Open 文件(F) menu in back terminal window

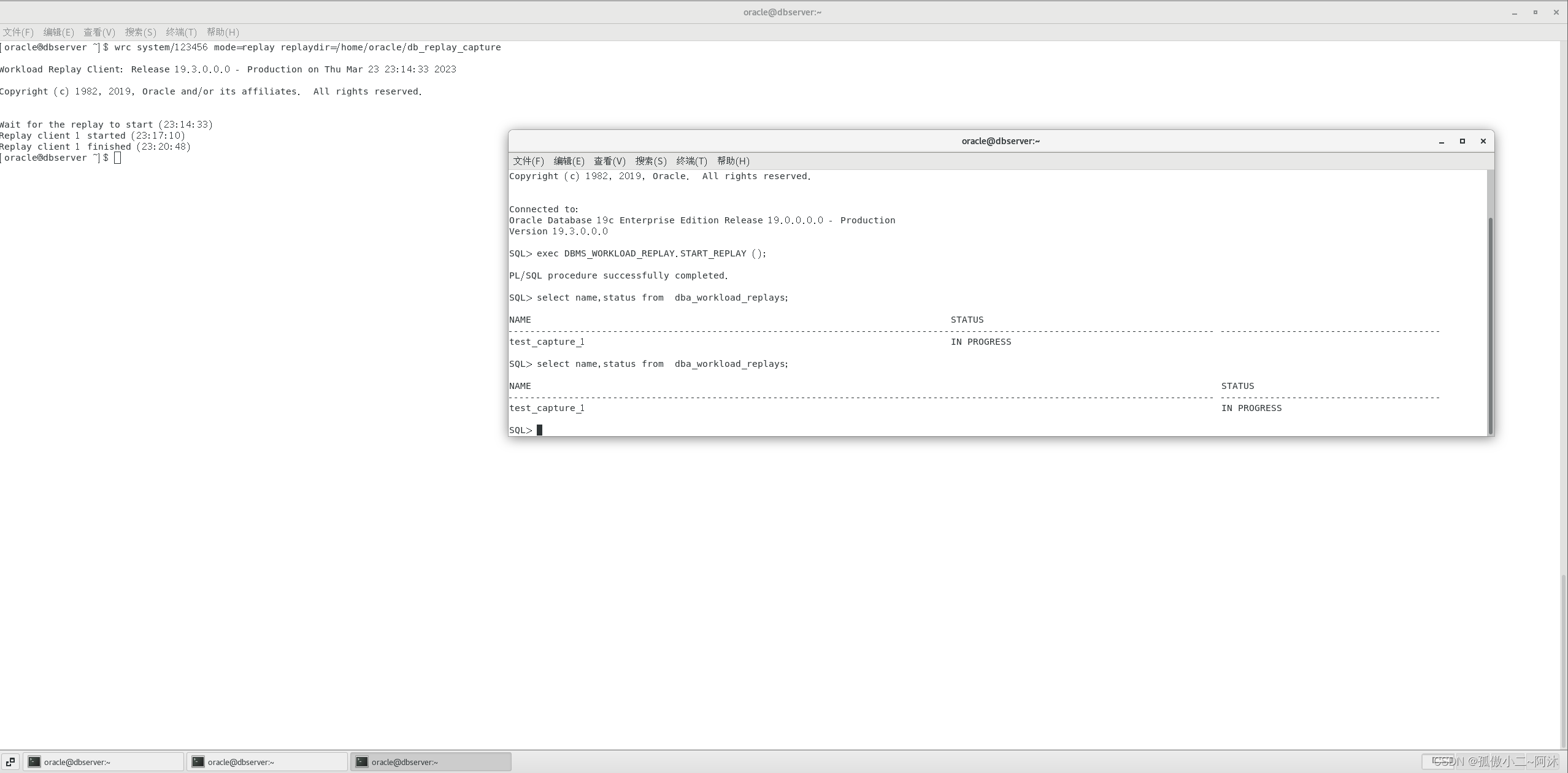(x=18, y=32)
